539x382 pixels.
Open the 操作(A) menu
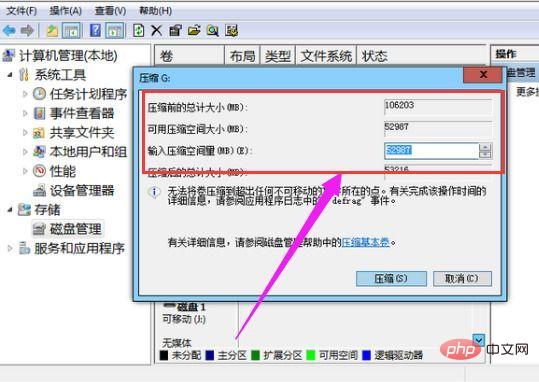tap(66, 11)
